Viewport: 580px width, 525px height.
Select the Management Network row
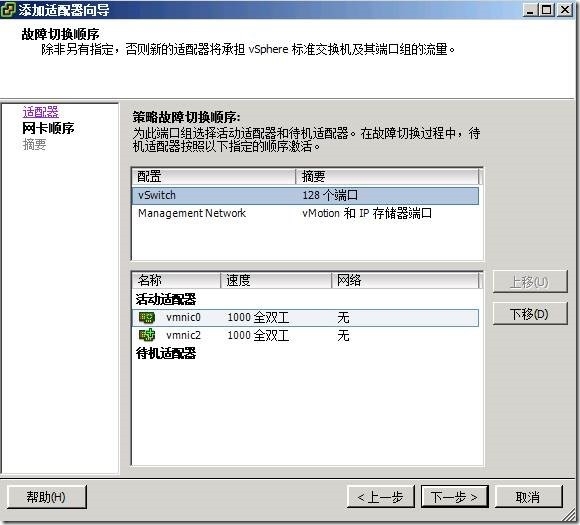click(x=305, y=213)
